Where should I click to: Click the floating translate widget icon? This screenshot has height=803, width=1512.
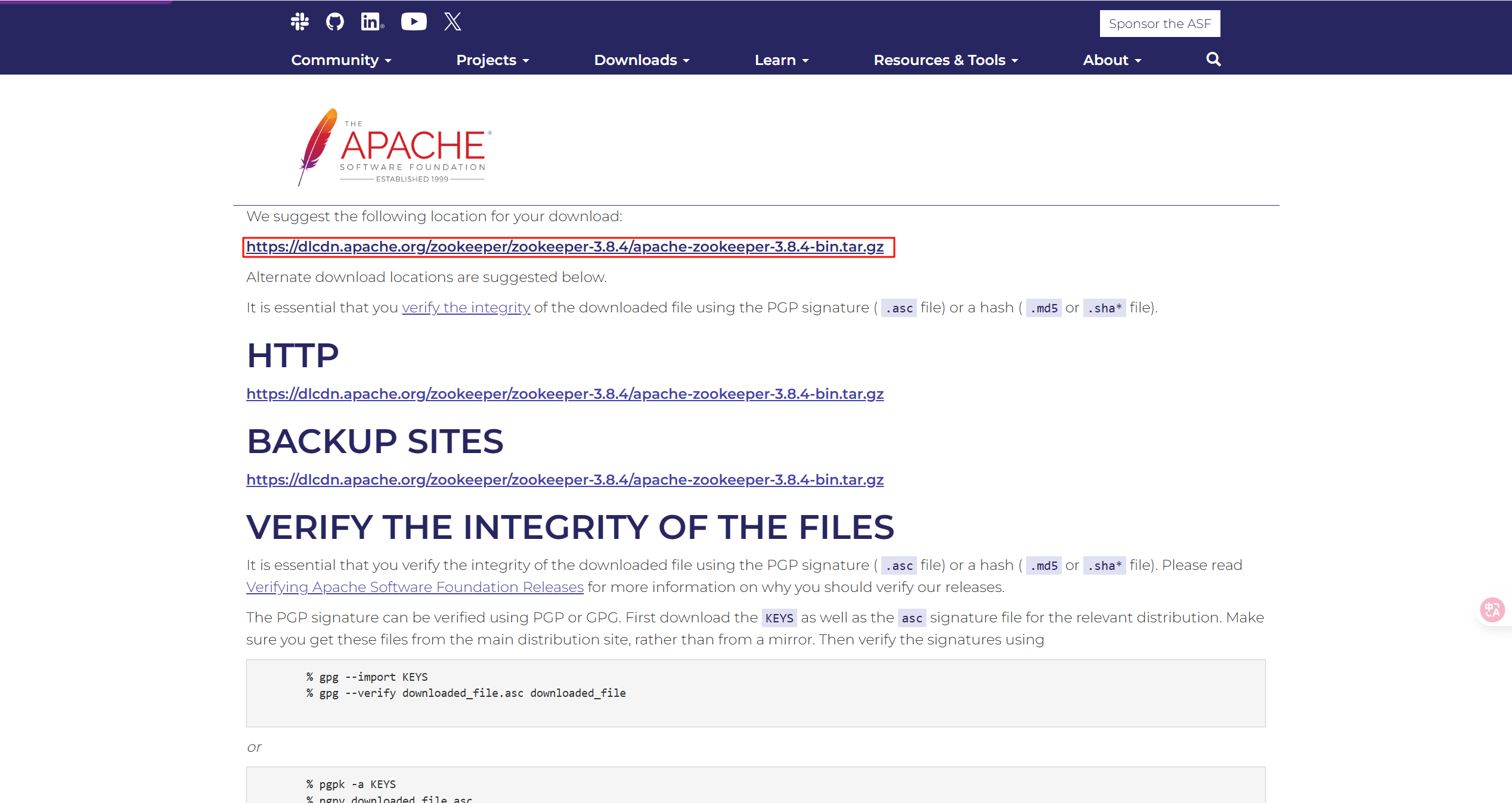click(1492, 610)
